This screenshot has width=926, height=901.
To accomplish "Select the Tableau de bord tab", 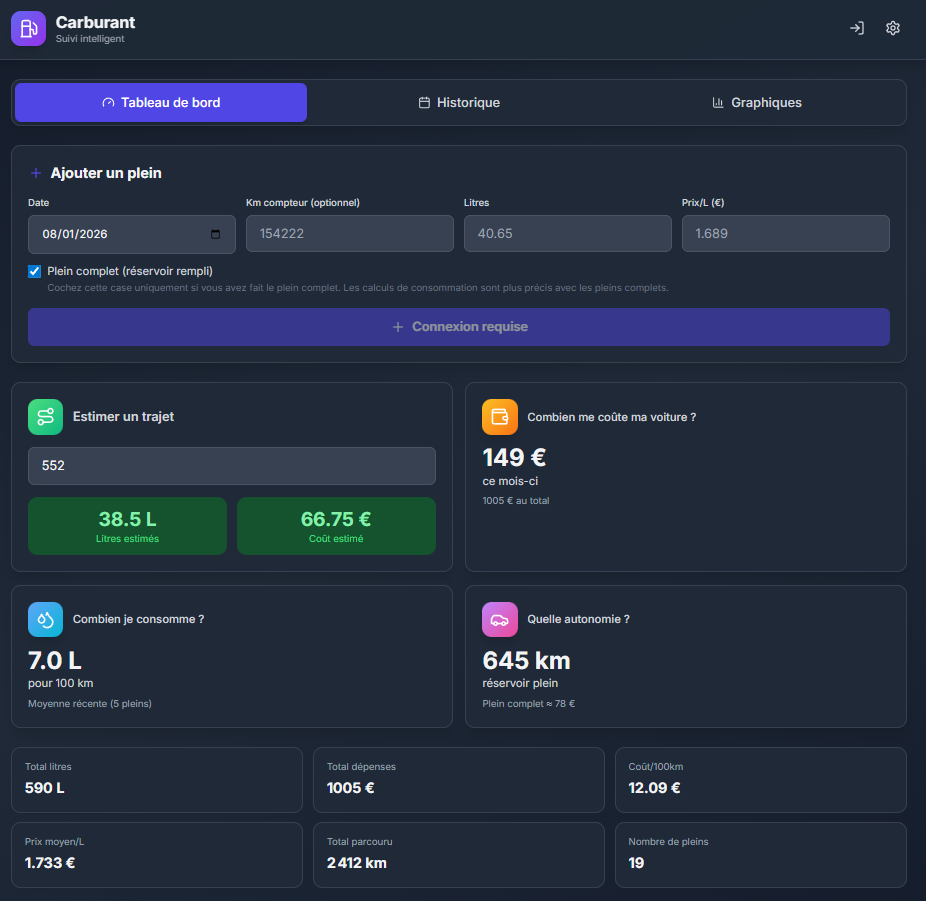I will [x=160, y=103].
